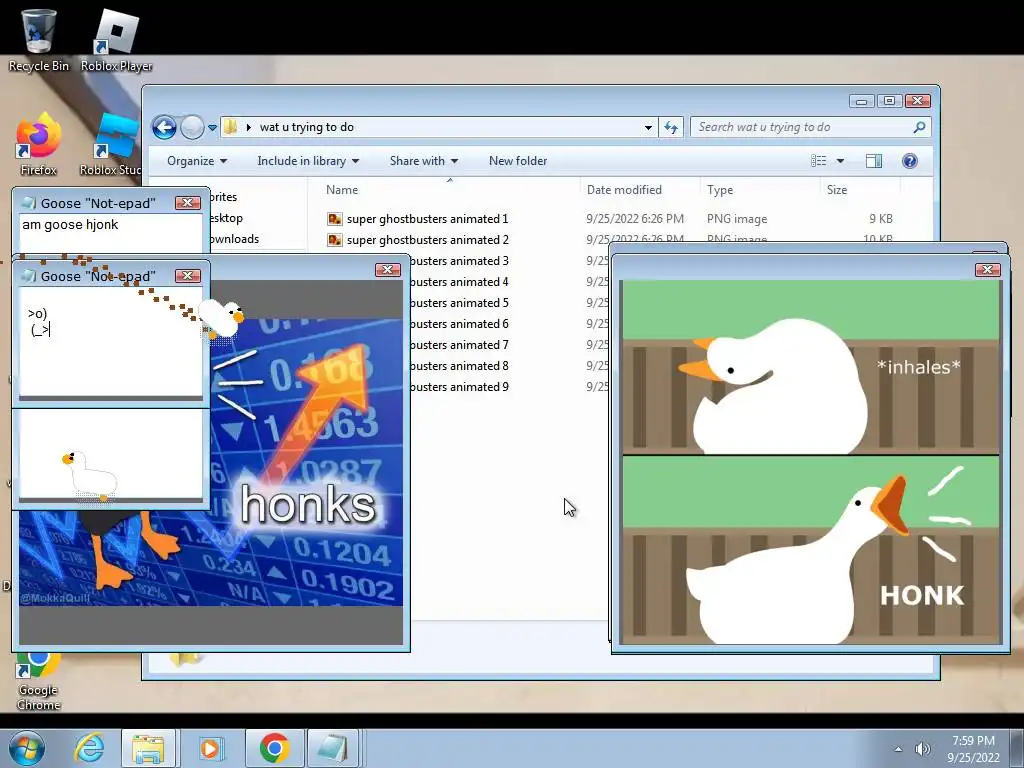Click the am goose hjonk text area
The image size is (1024, 768).
coord(110,233)
